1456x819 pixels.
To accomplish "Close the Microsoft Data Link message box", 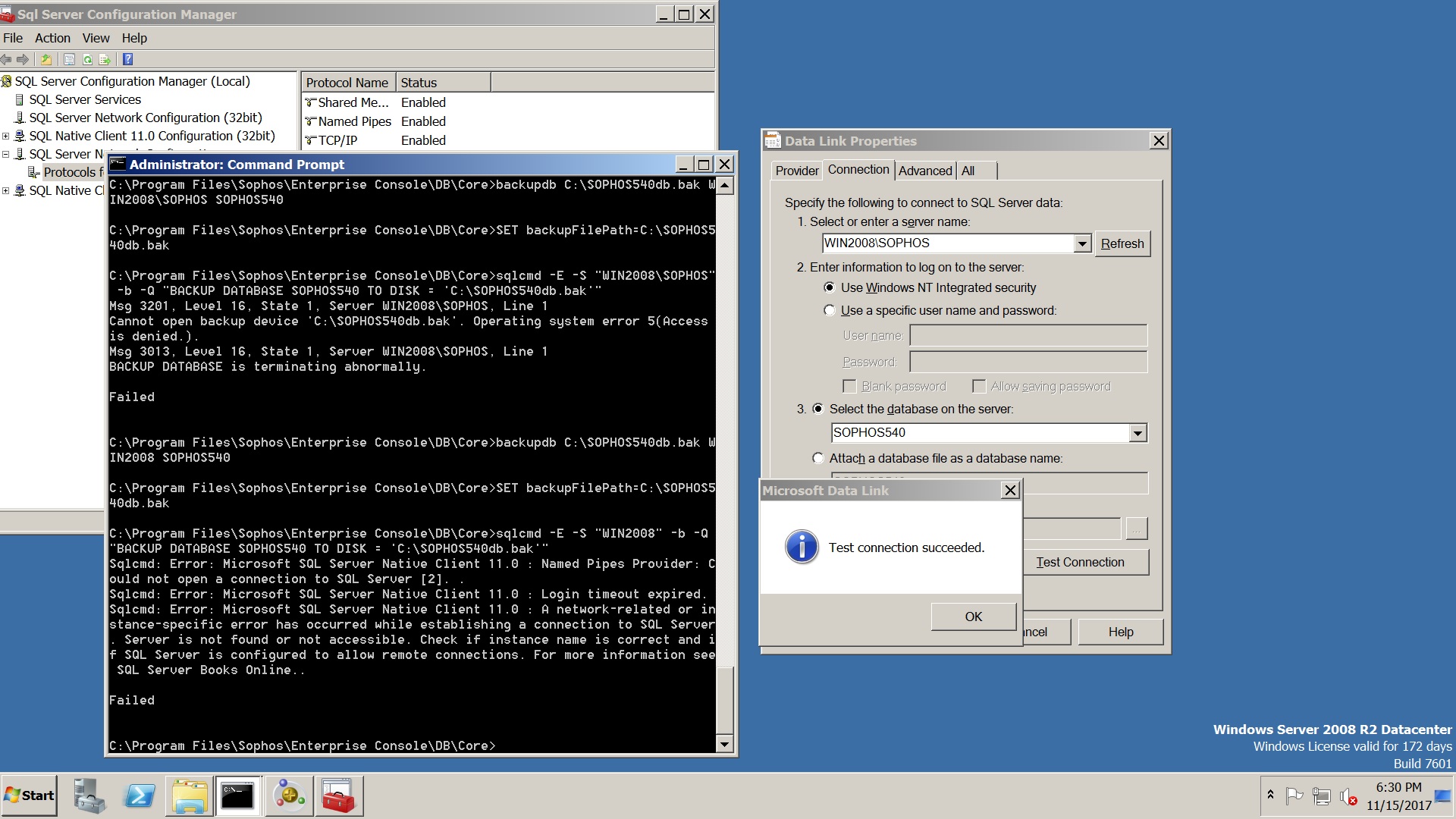I will (x=1010, y=491).
